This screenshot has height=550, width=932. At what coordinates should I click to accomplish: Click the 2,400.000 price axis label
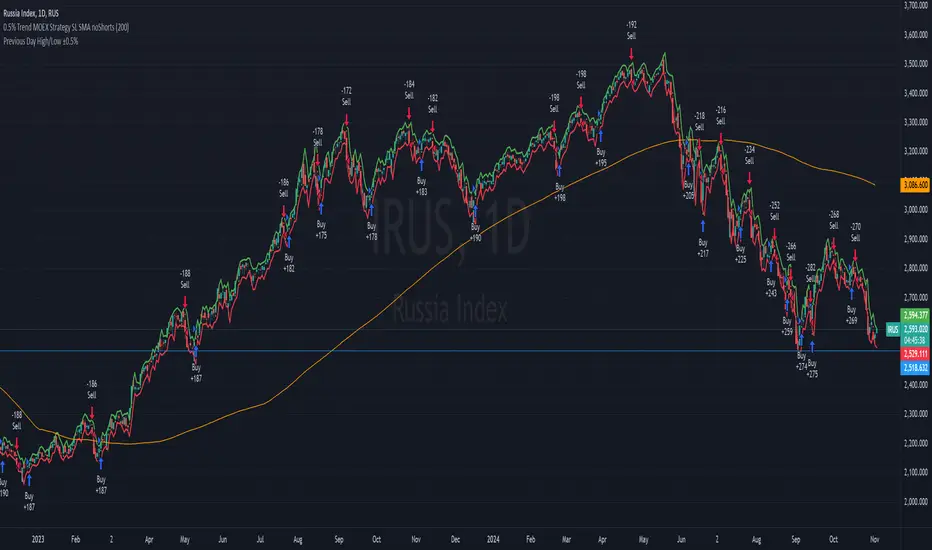click(x=916, y=385)
